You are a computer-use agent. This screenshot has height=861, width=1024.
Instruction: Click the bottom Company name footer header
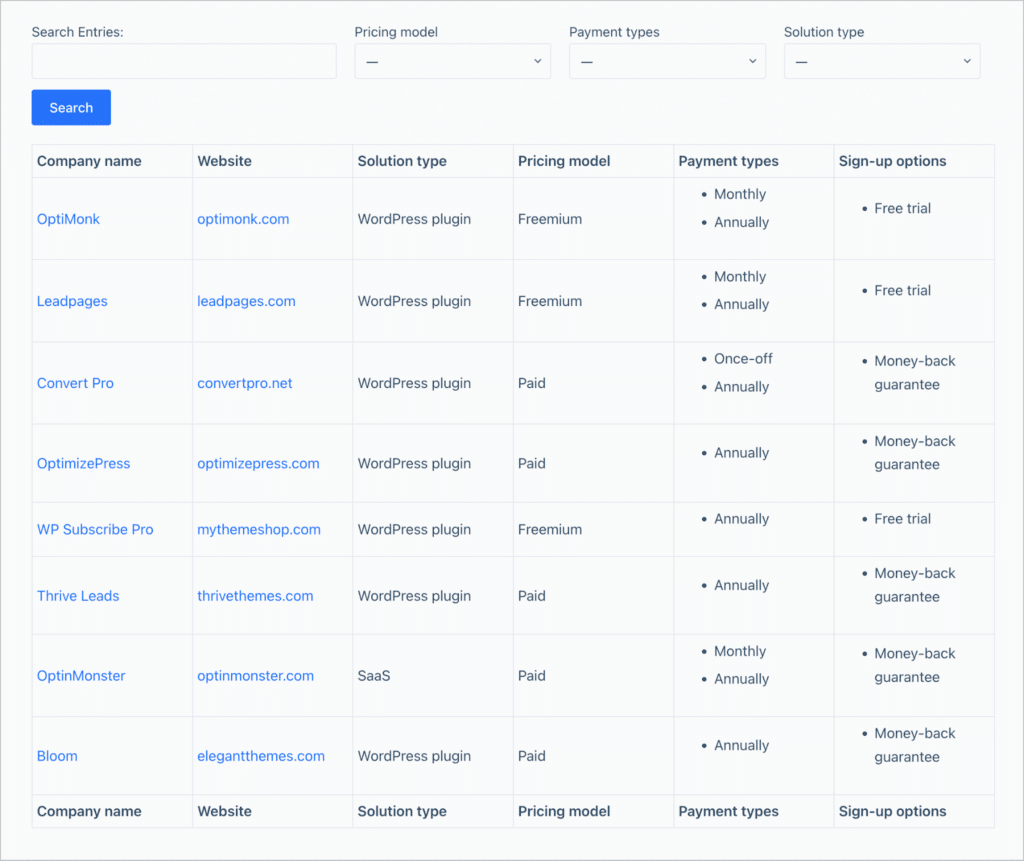89,811
